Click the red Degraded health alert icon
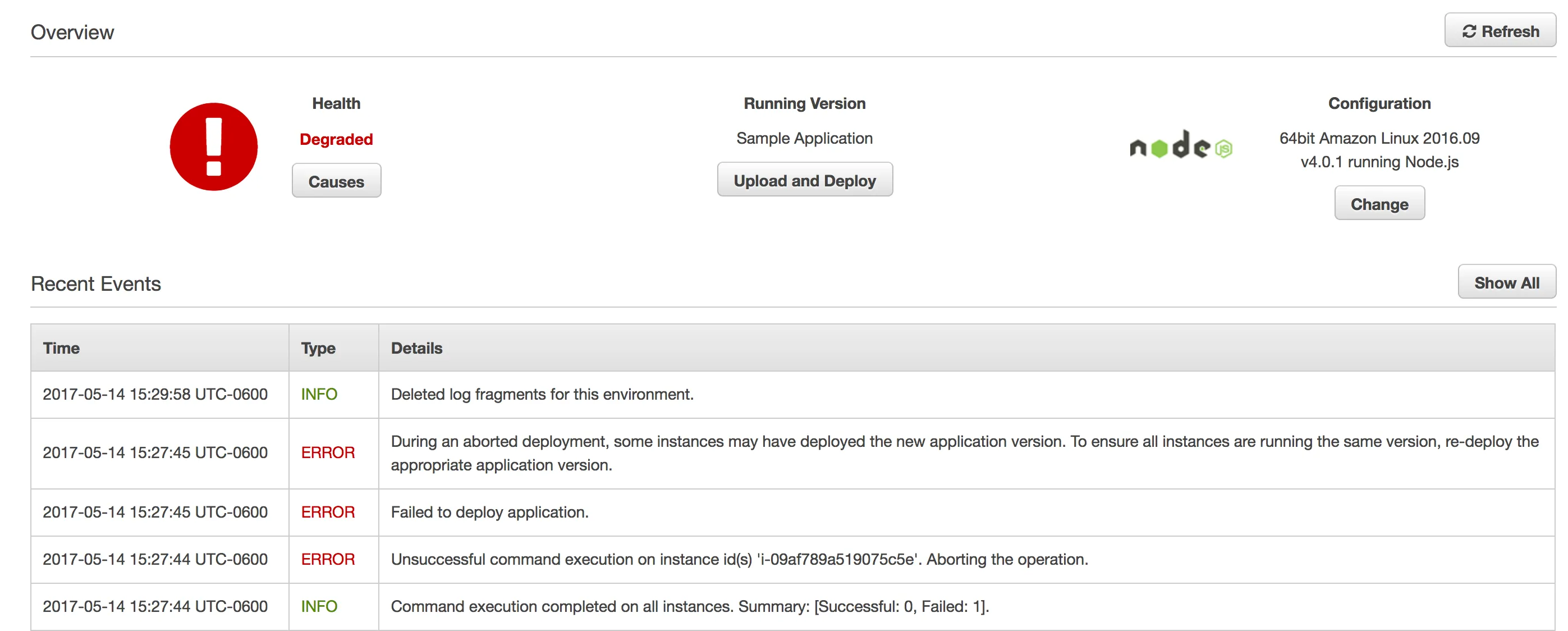 click(214, 147)
